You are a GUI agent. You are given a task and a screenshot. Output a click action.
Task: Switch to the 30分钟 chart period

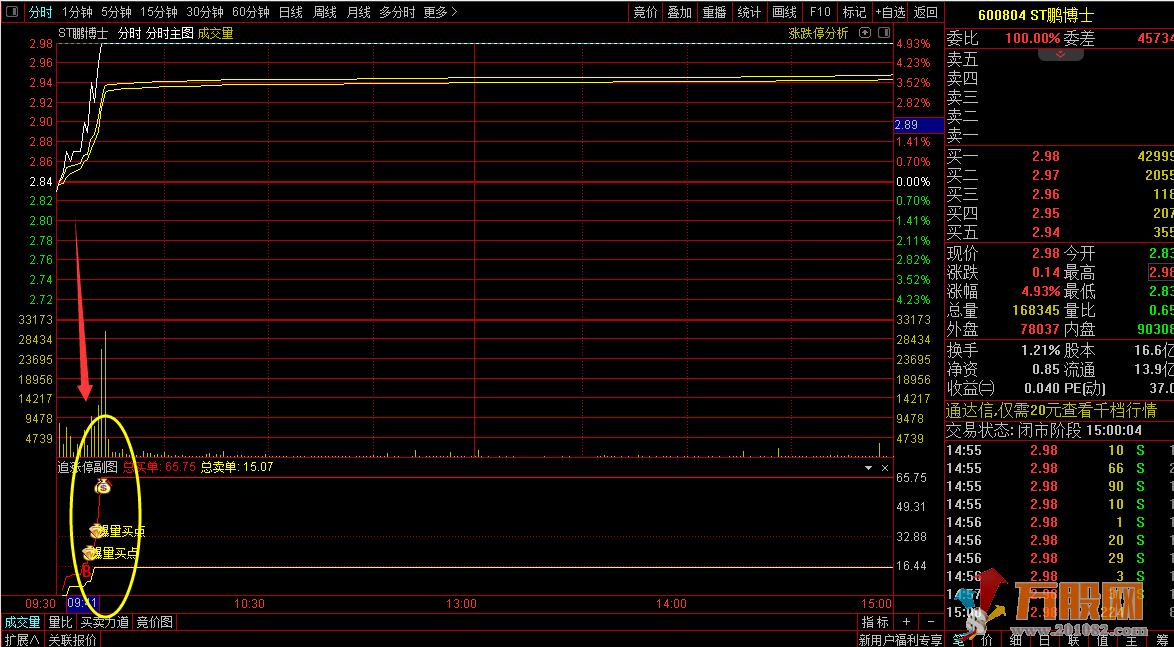click(x=205, y=12)
